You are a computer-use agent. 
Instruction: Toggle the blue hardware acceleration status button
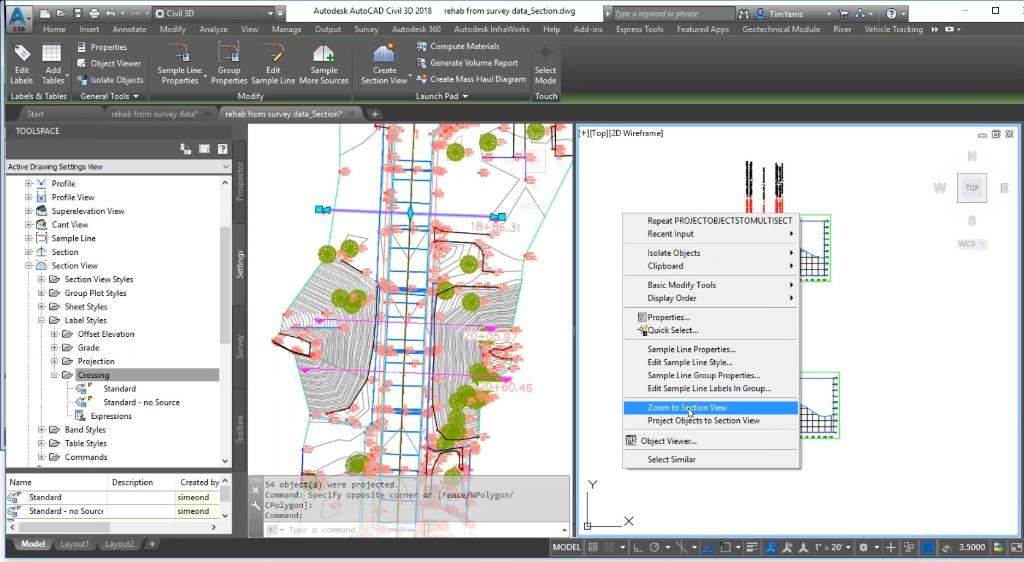pyautogui.click(x=928, y=547)
